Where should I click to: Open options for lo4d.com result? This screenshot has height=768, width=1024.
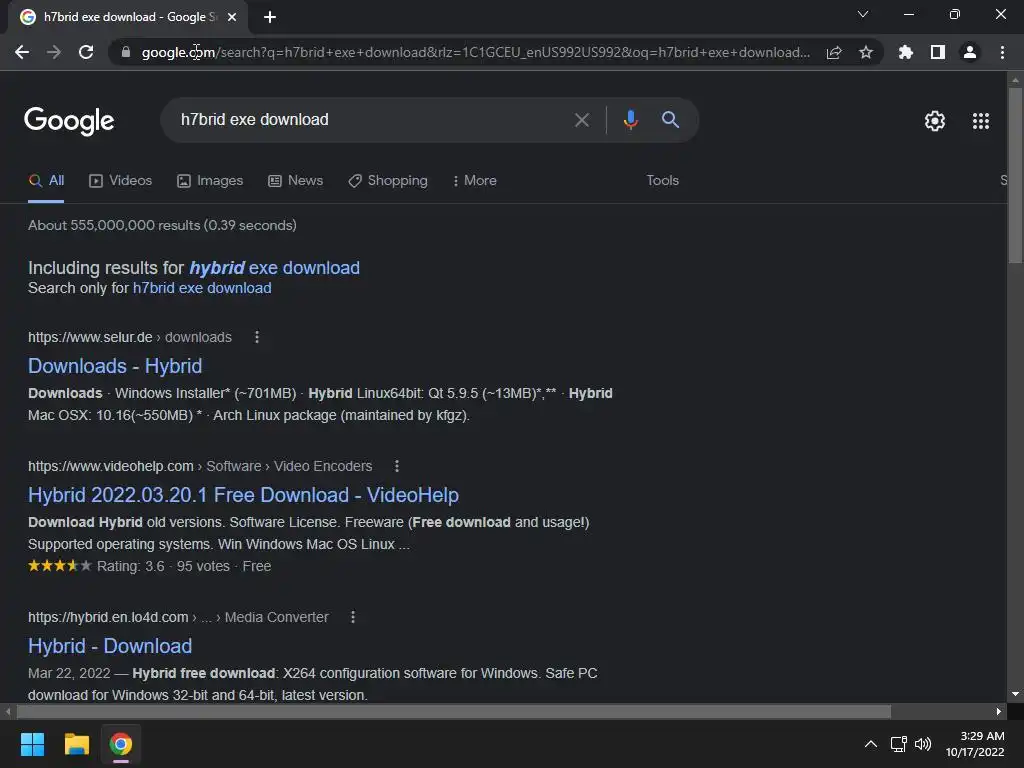click(x=353, y=617)
